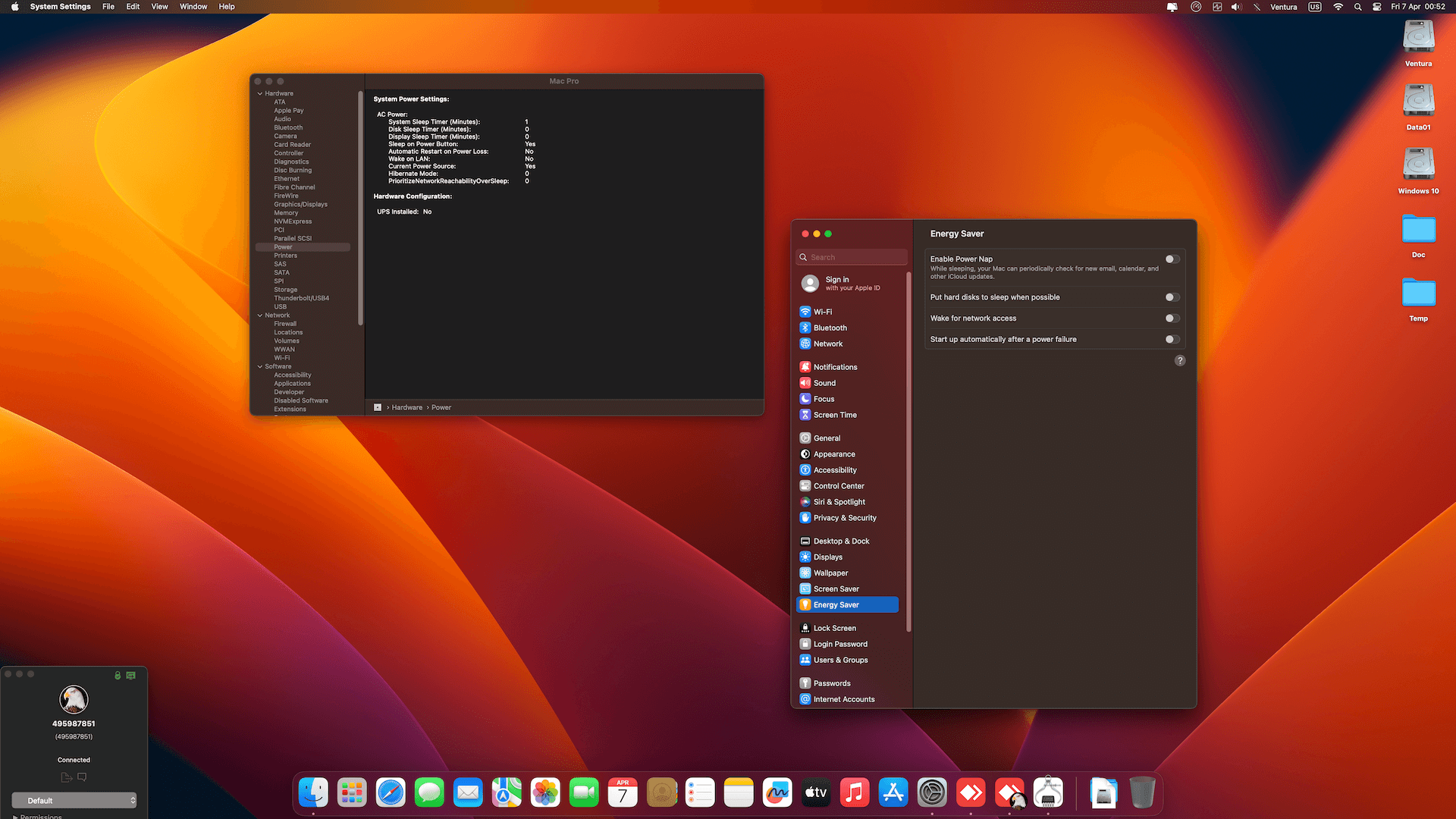Open Displays settings pane

click(x=827, y=557)
